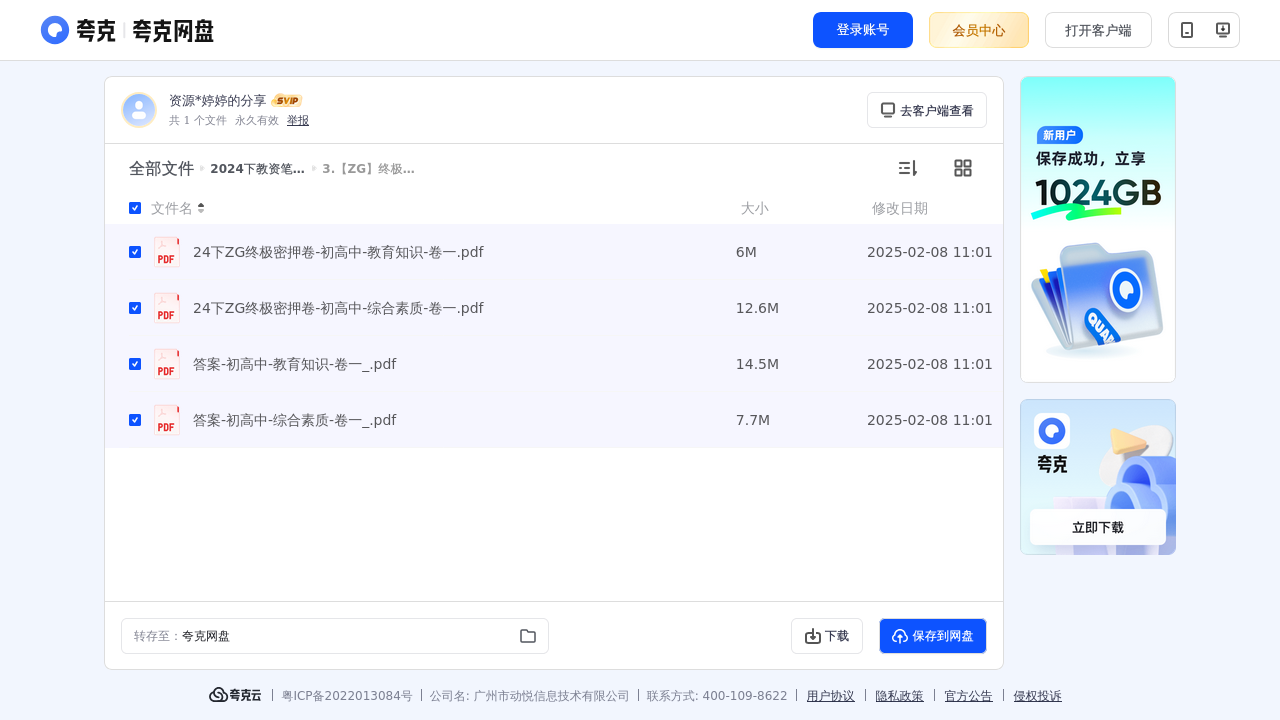Click 立即下载 in the Quark ad
Screen dimensions: 1280x720
click(x=1098, y=527)
